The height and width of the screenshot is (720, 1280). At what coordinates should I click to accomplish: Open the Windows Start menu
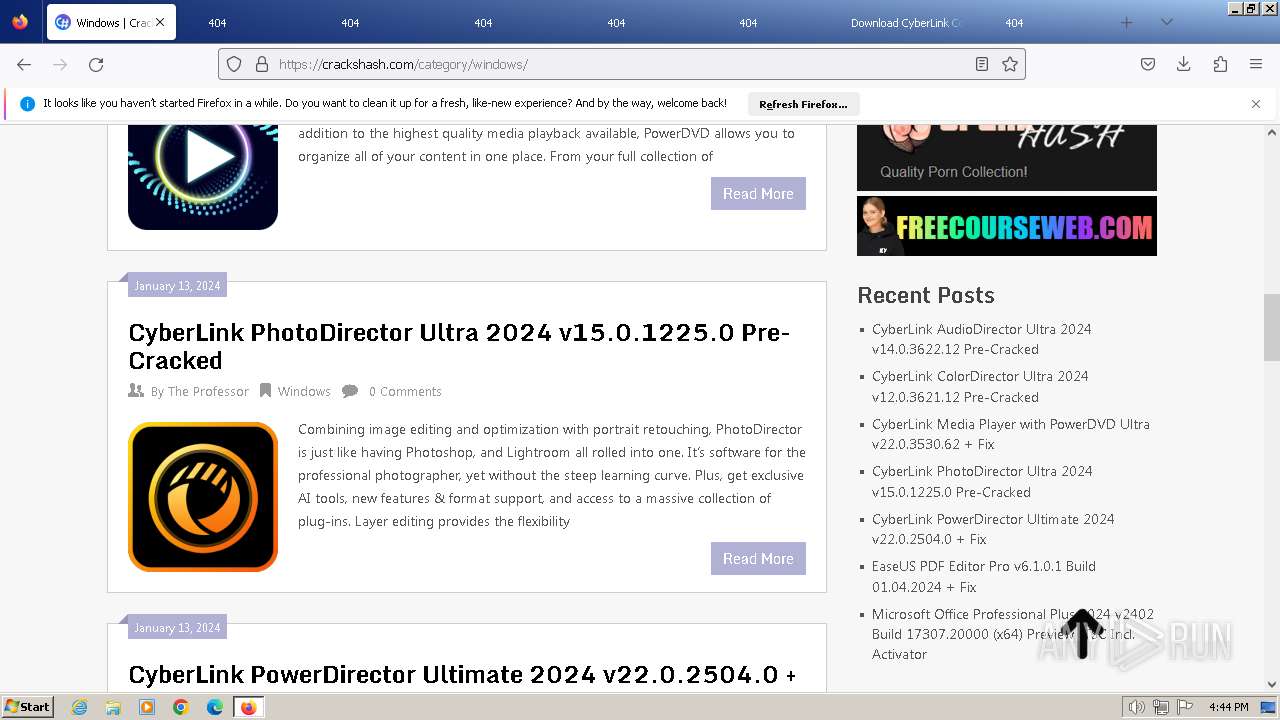(x=28, y=707)
